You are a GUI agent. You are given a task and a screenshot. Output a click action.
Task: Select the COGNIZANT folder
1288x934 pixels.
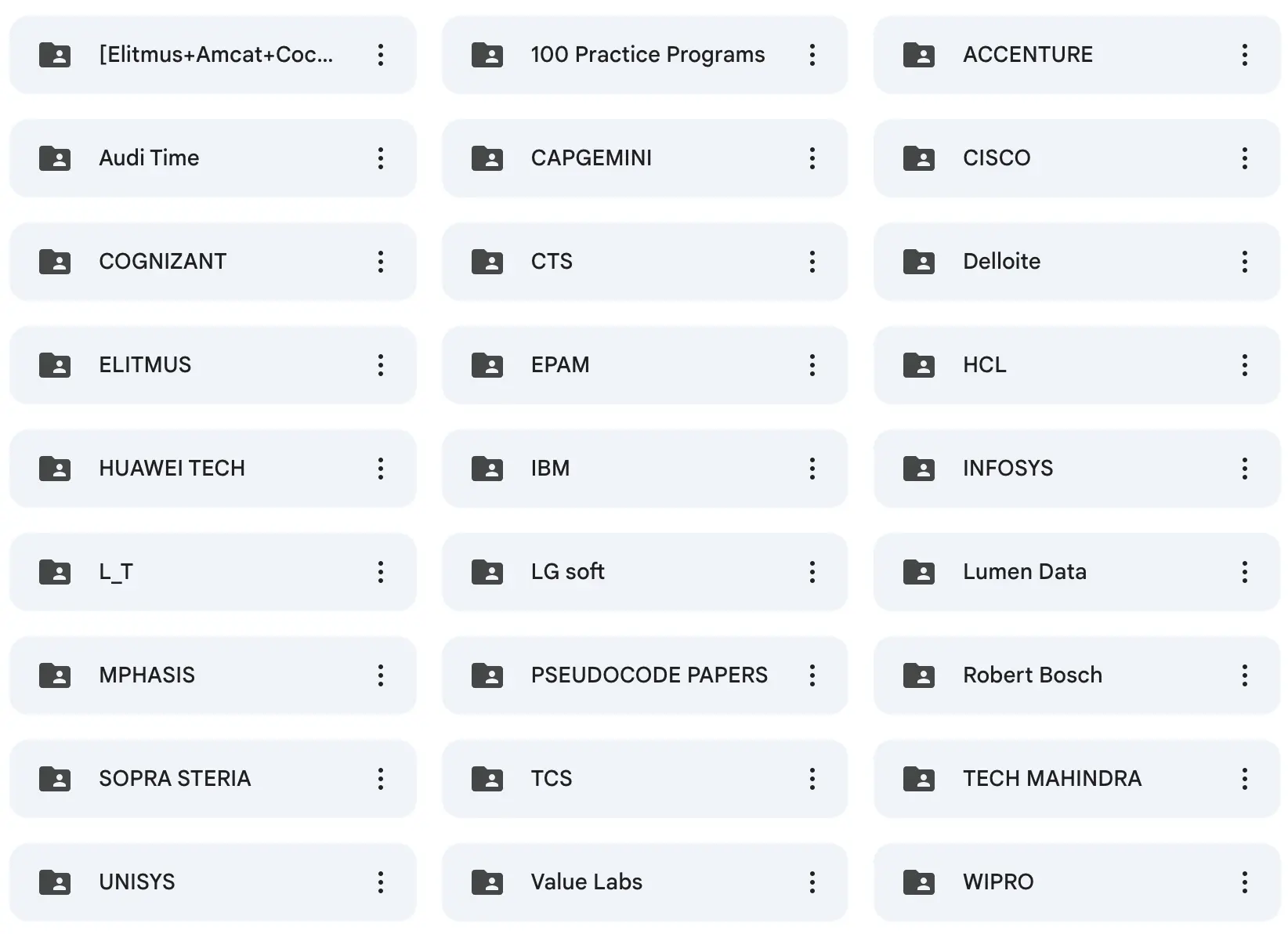pyautogui.click(x=213, y=262)
